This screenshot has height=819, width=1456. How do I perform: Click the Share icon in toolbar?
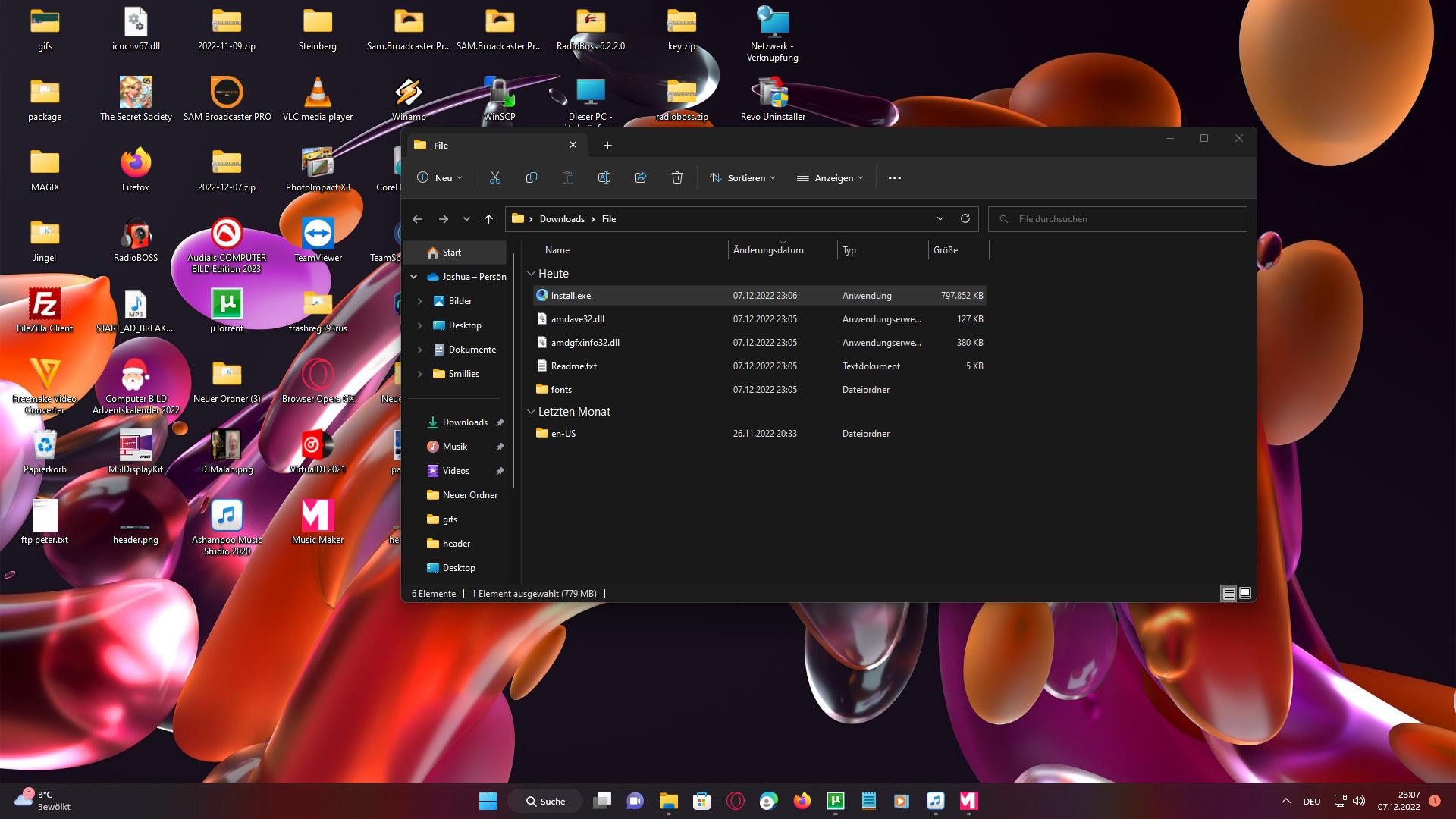point(641,177)
